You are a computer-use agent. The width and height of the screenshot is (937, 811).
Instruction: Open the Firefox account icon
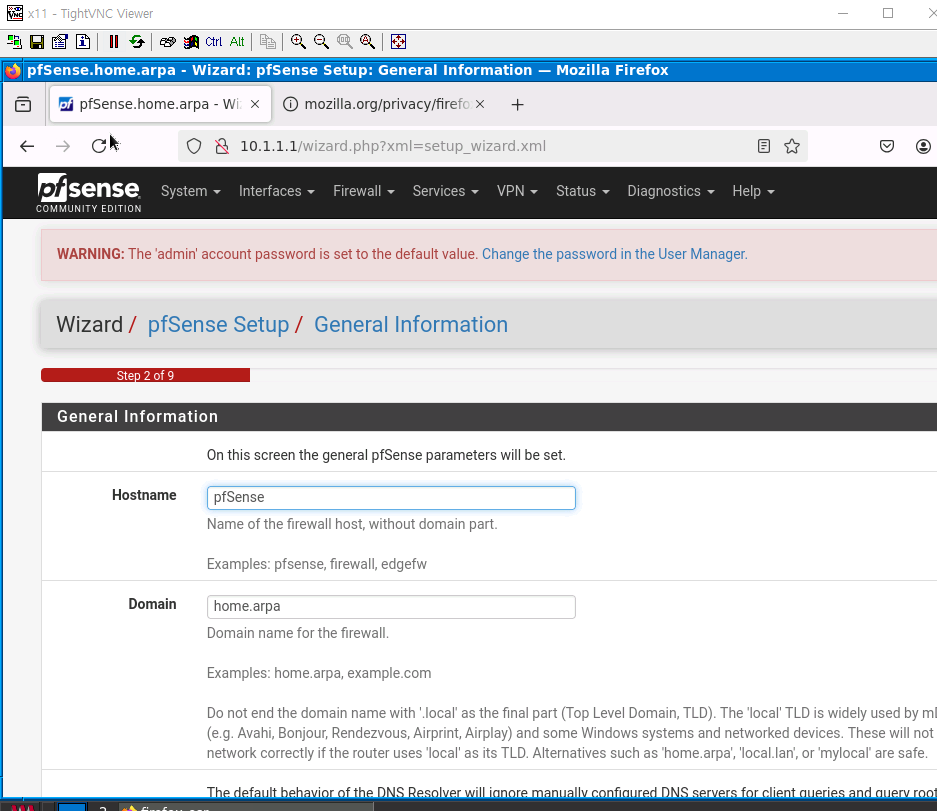923,146
